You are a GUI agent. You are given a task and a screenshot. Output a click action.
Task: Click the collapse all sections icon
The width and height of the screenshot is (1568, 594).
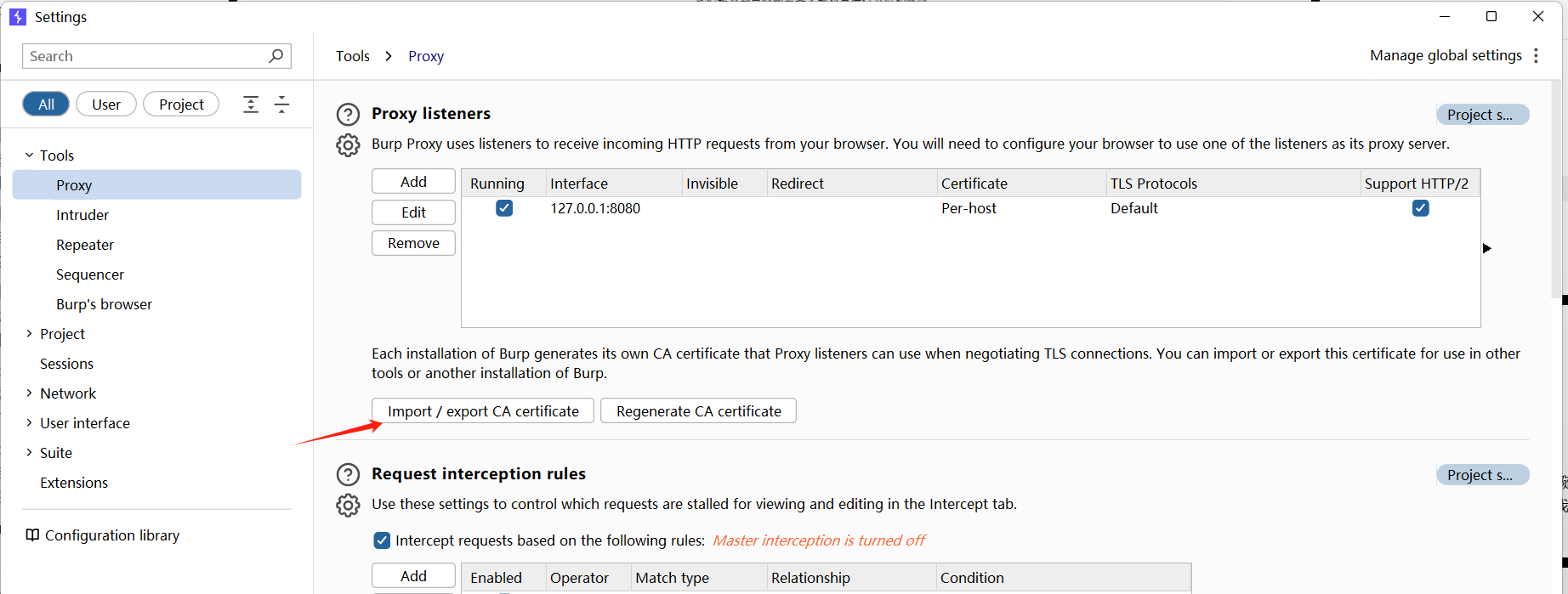281,105
